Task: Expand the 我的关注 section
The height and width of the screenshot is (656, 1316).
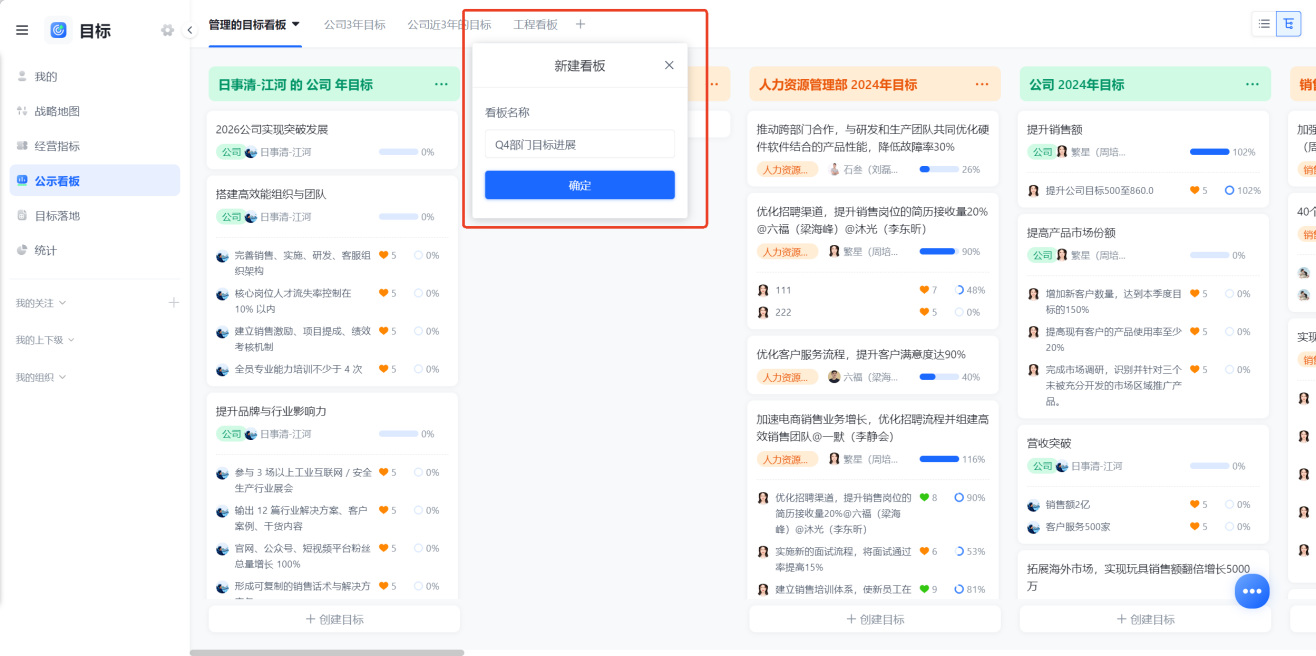Action: coord(41,303)
